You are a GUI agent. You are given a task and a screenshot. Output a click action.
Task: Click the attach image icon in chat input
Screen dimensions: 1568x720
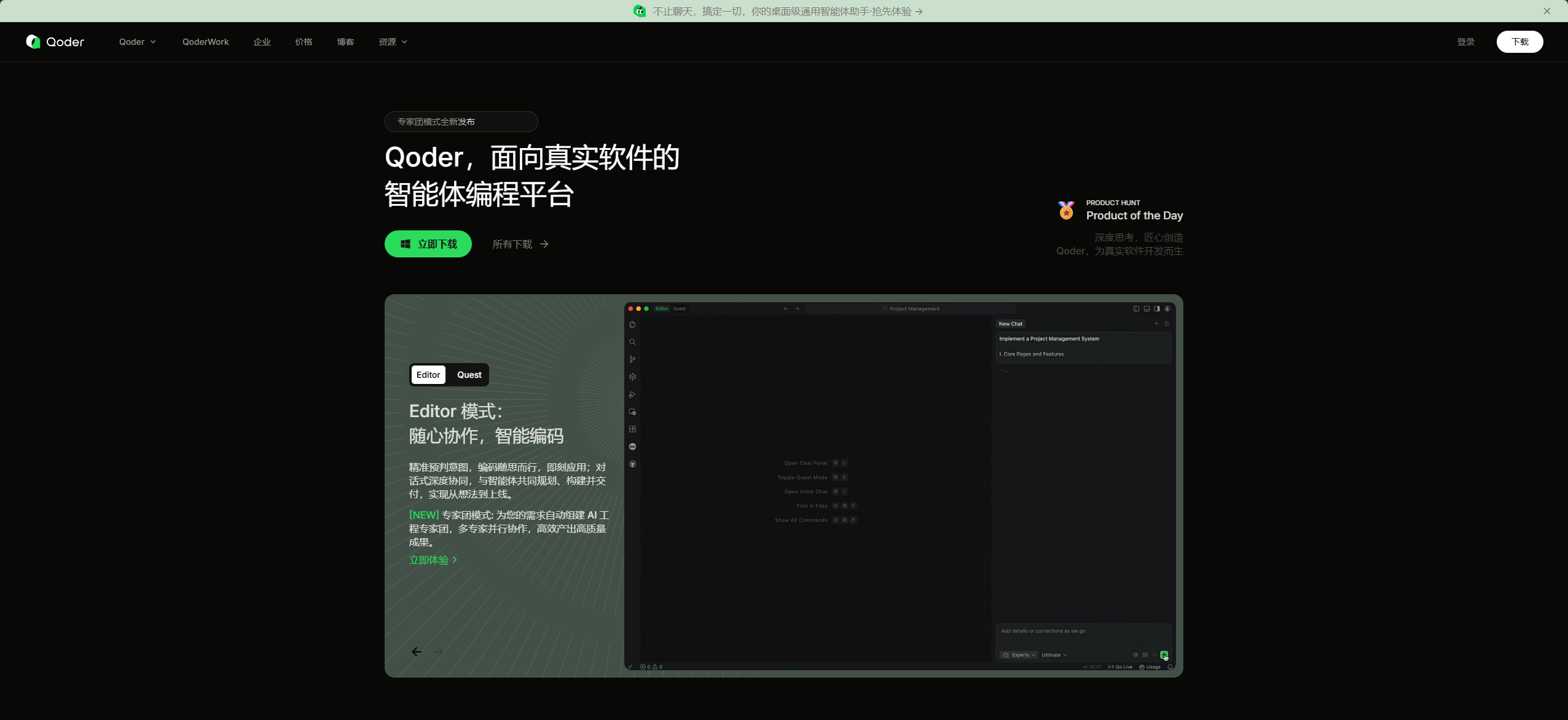pos(1145,655)
